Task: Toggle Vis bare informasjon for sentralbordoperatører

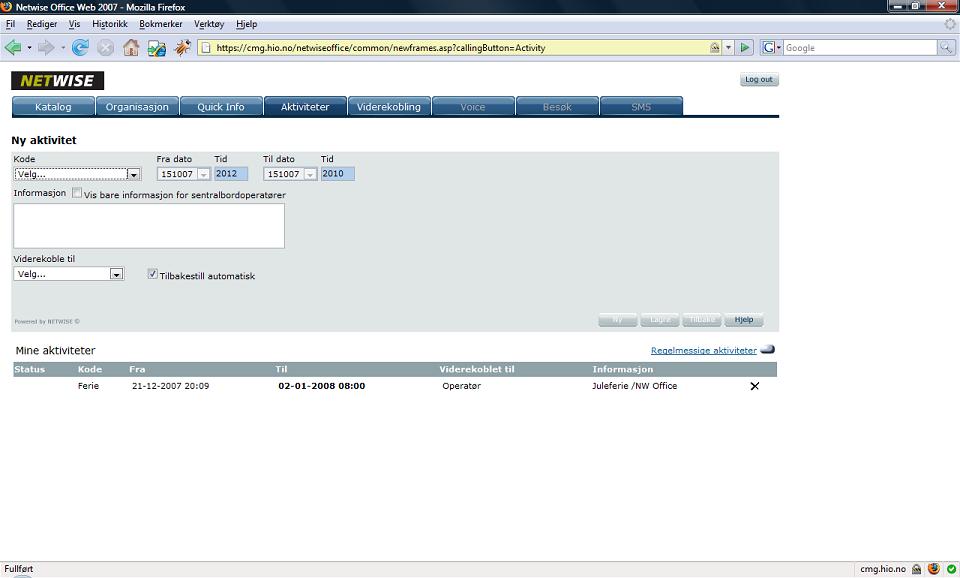Action: 77,193
